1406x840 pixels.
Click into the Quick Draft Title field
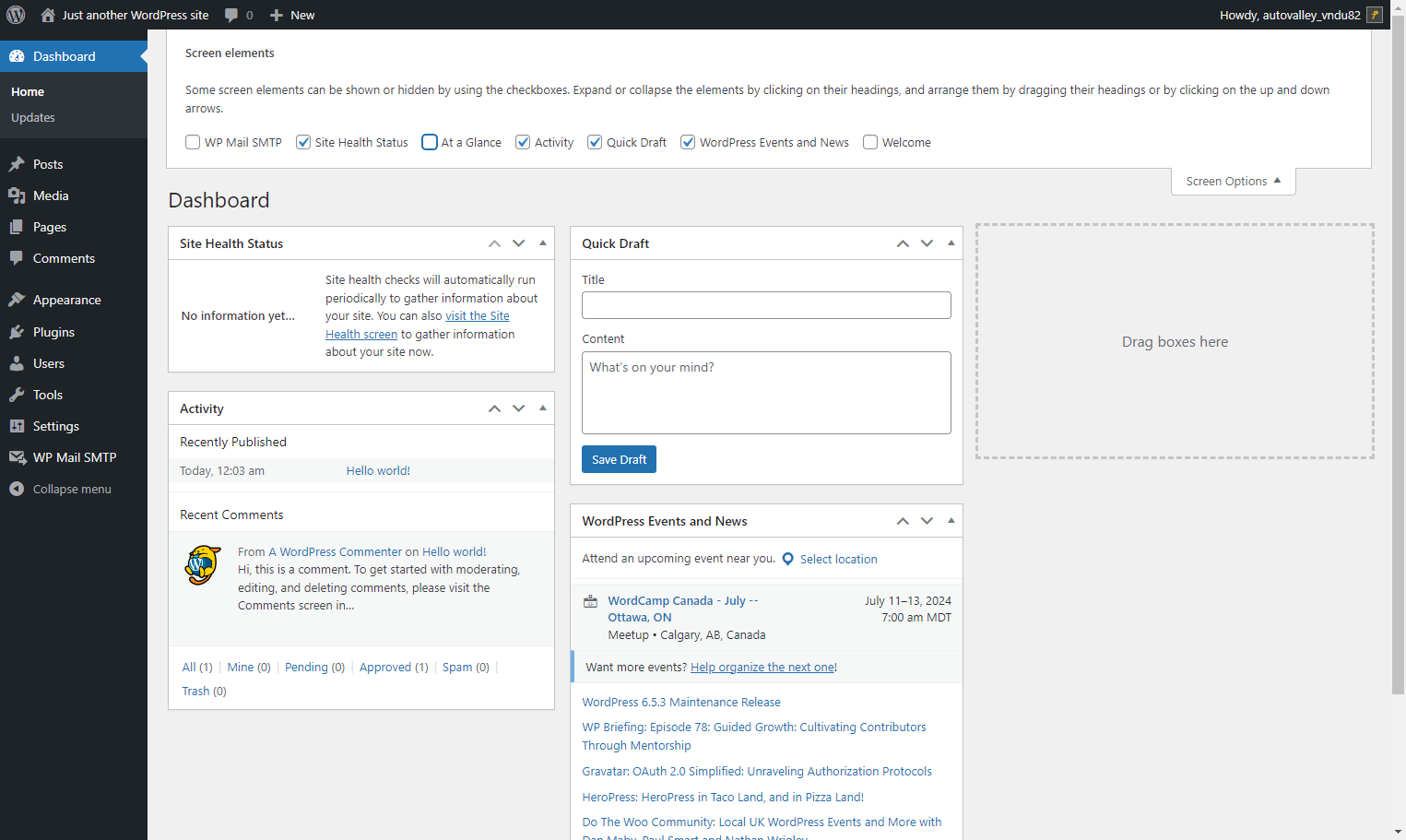pyautogui.click(x=766, y=305)
